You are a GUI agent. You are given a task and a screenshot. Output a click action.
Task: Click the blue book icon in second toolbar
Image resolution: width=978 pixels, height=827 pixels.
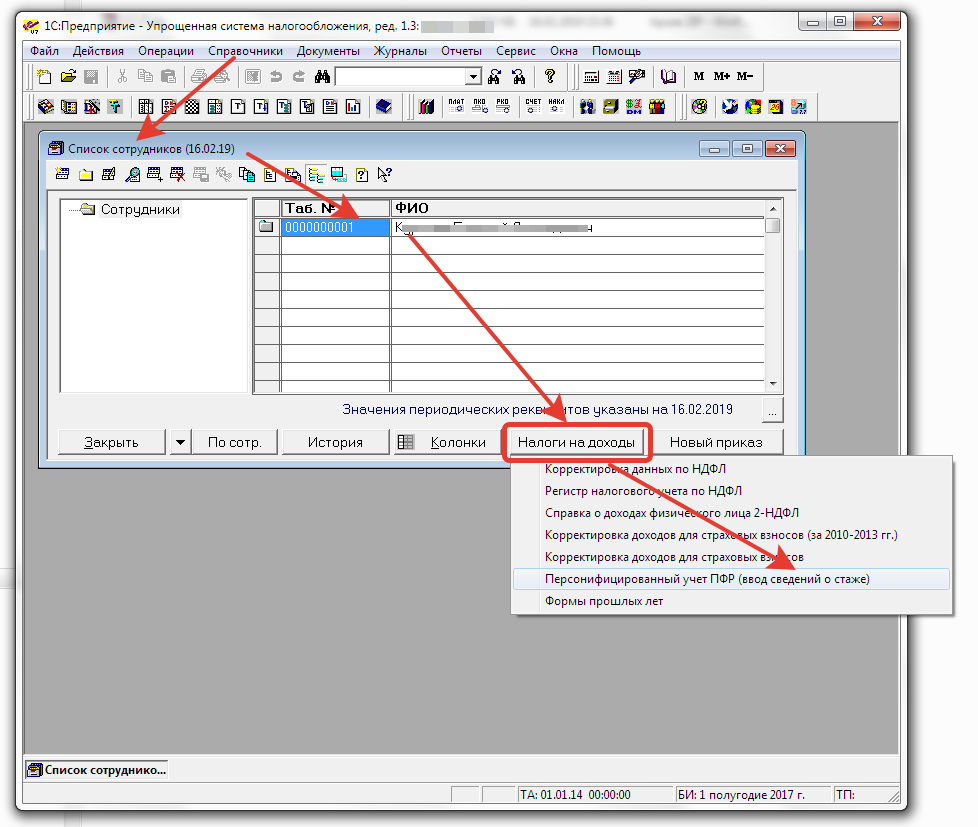tap(384, 107)
